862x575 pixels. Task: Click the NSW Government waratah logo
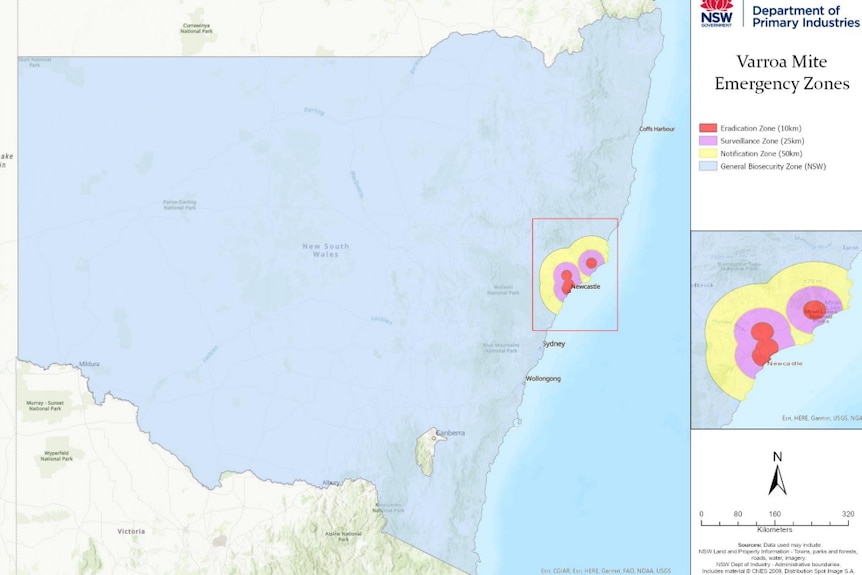(x=716, y=13)
